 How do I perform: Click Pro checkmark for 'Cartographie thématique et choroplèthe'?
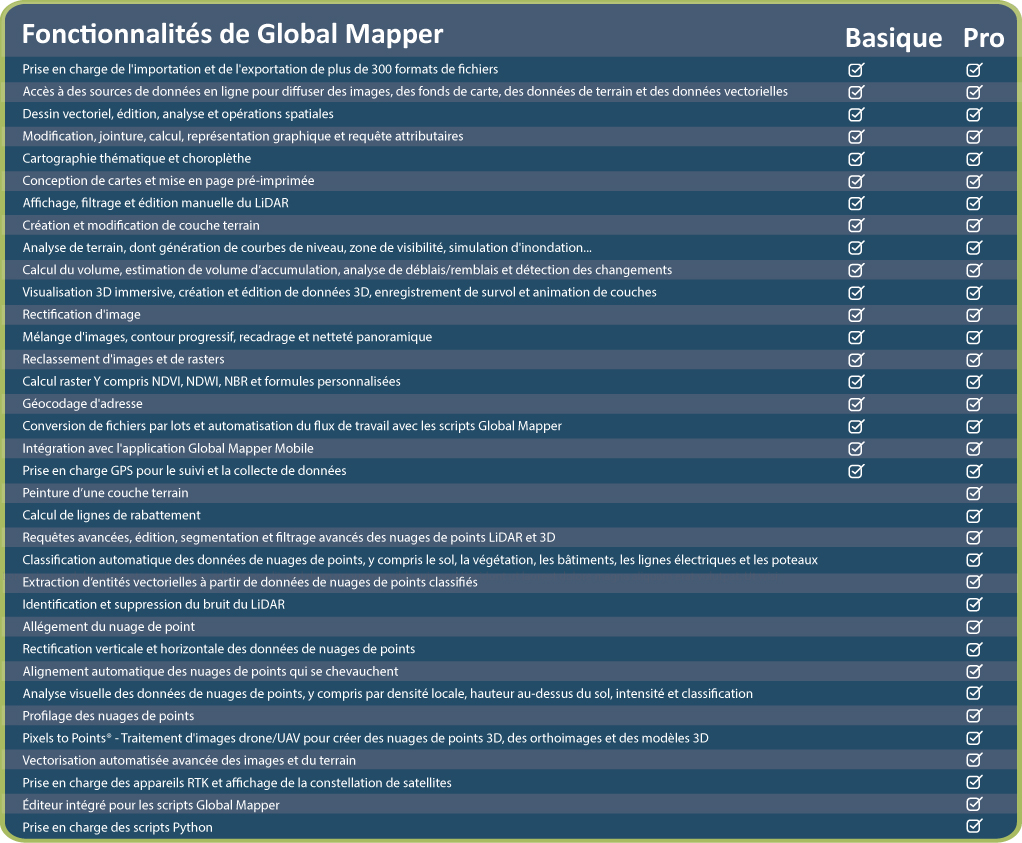pos(974,158)
